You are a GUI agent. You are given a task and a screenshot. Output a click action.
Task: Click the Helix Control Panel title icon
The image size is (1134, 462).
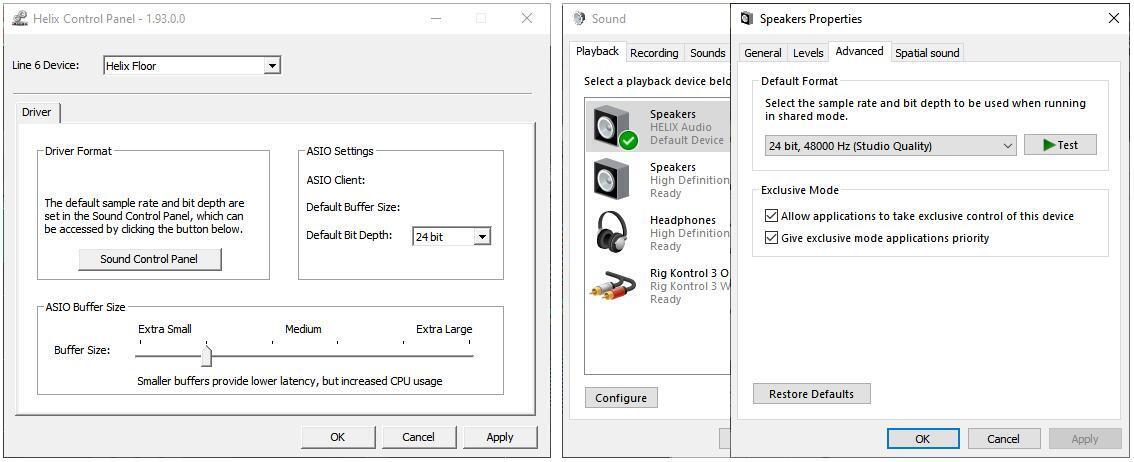tap(20, 18)
